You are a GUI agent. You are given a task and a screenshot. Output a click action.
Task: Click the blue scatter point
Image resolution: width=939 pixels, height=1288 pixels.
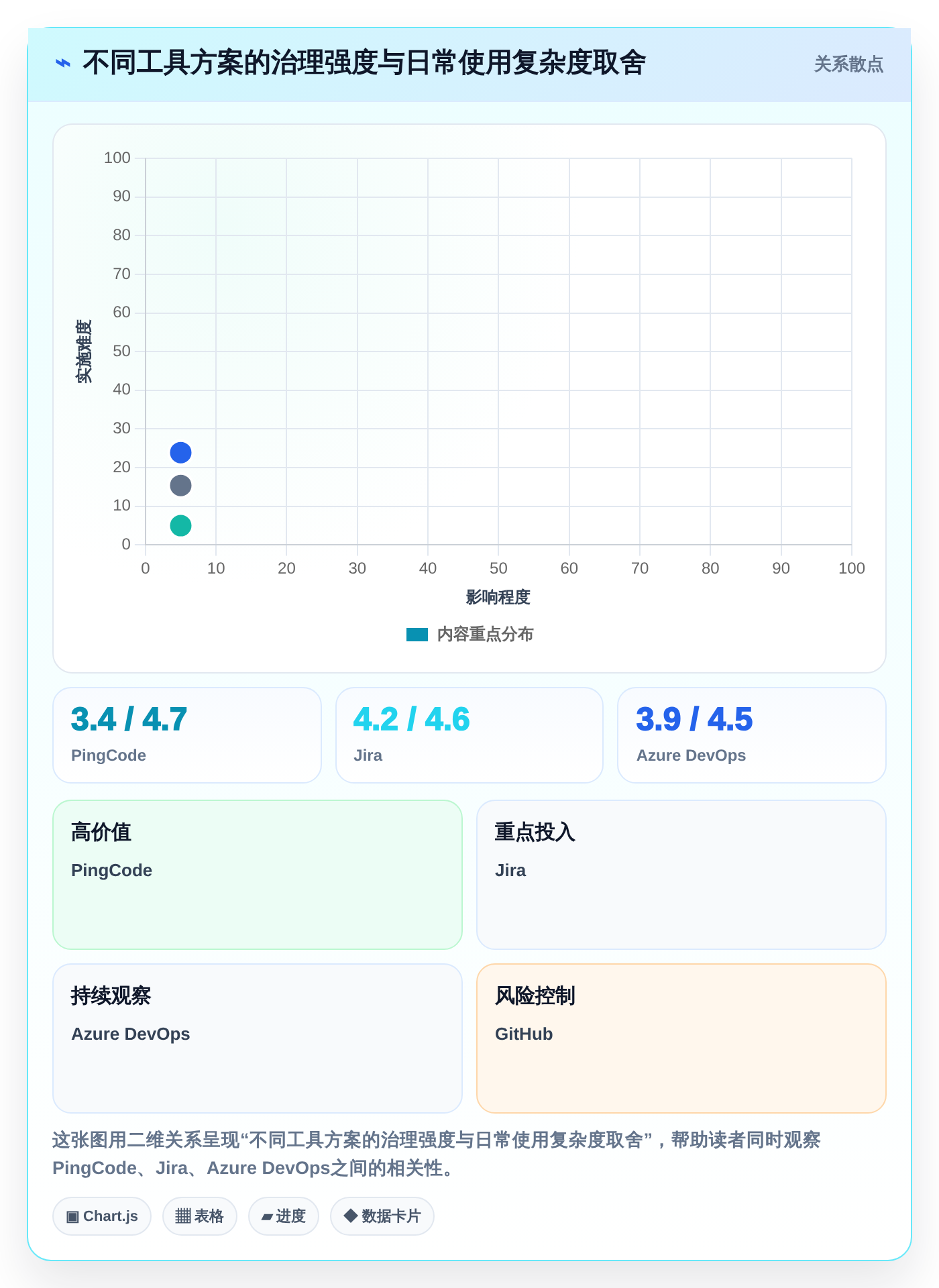(x=180, y=453)
